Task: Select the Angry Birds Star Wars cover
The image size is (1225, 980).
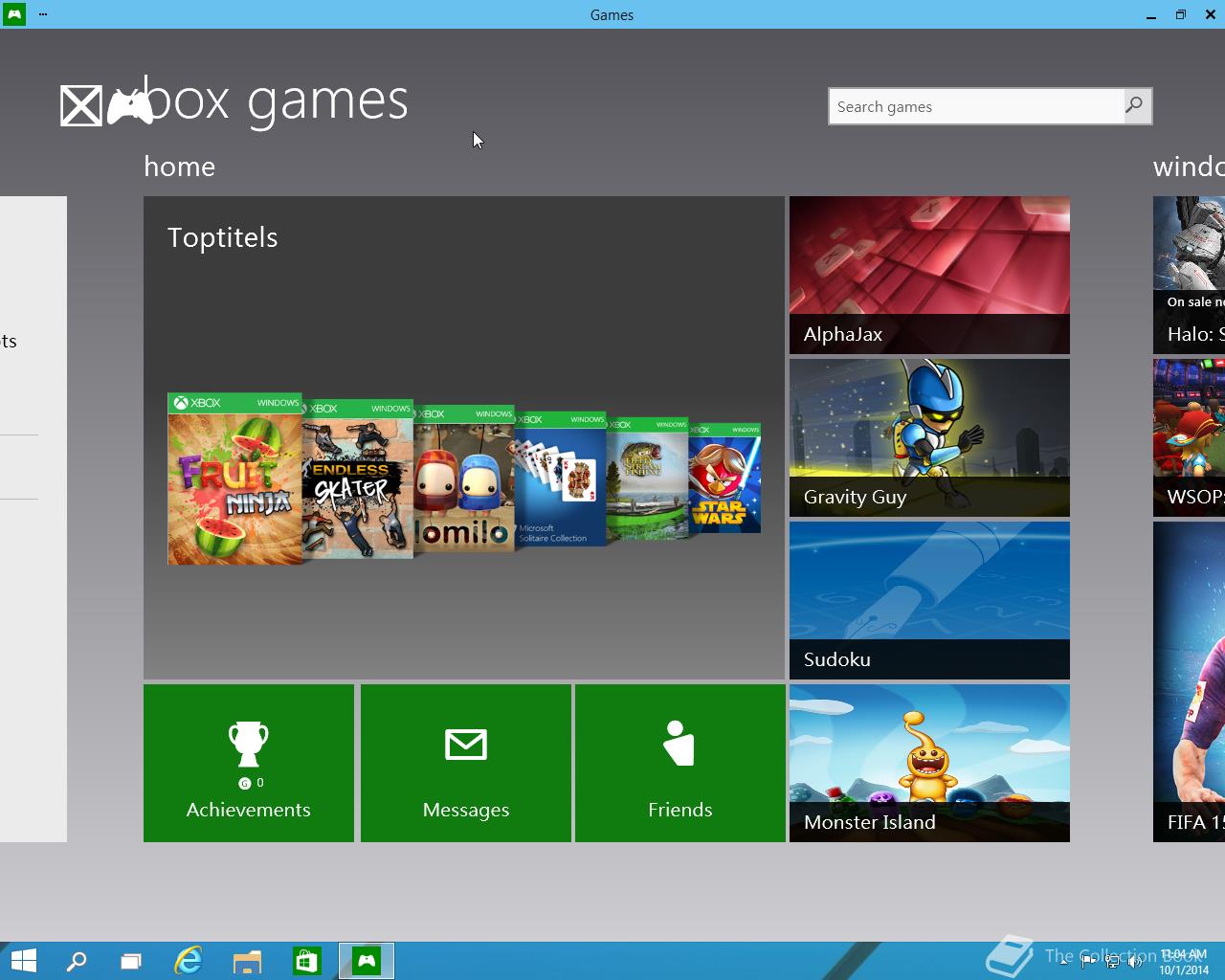Action: point(724,478)
